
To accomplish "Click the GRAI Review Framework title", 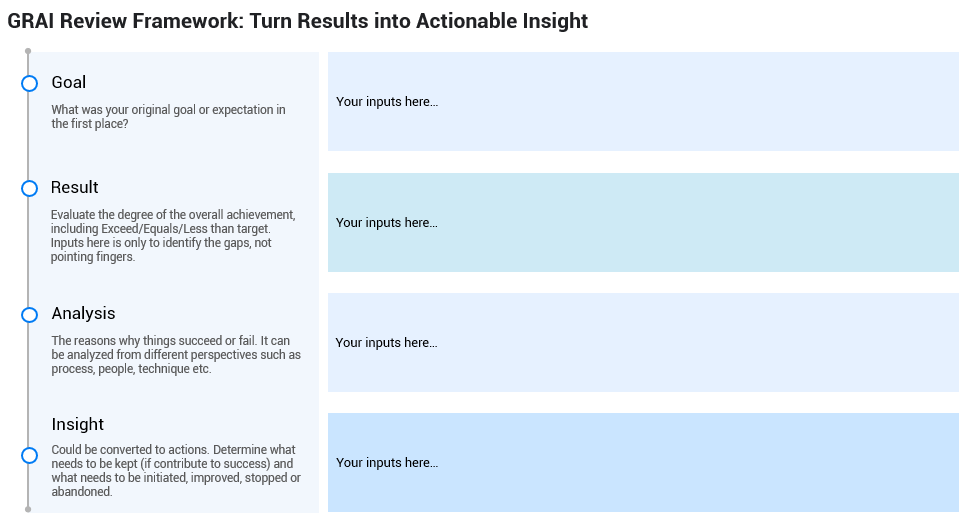I will [298, 21].
